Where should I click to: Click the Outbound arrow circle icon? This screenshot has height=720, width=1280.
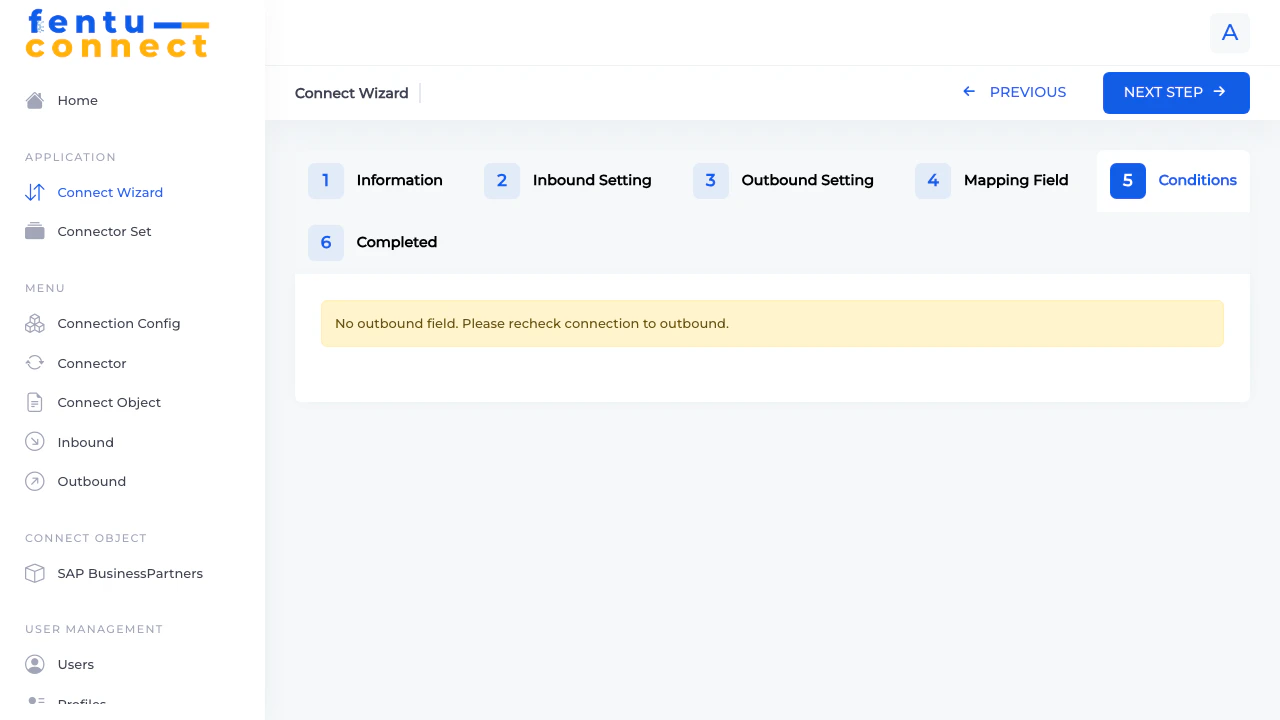click(35, 481)
